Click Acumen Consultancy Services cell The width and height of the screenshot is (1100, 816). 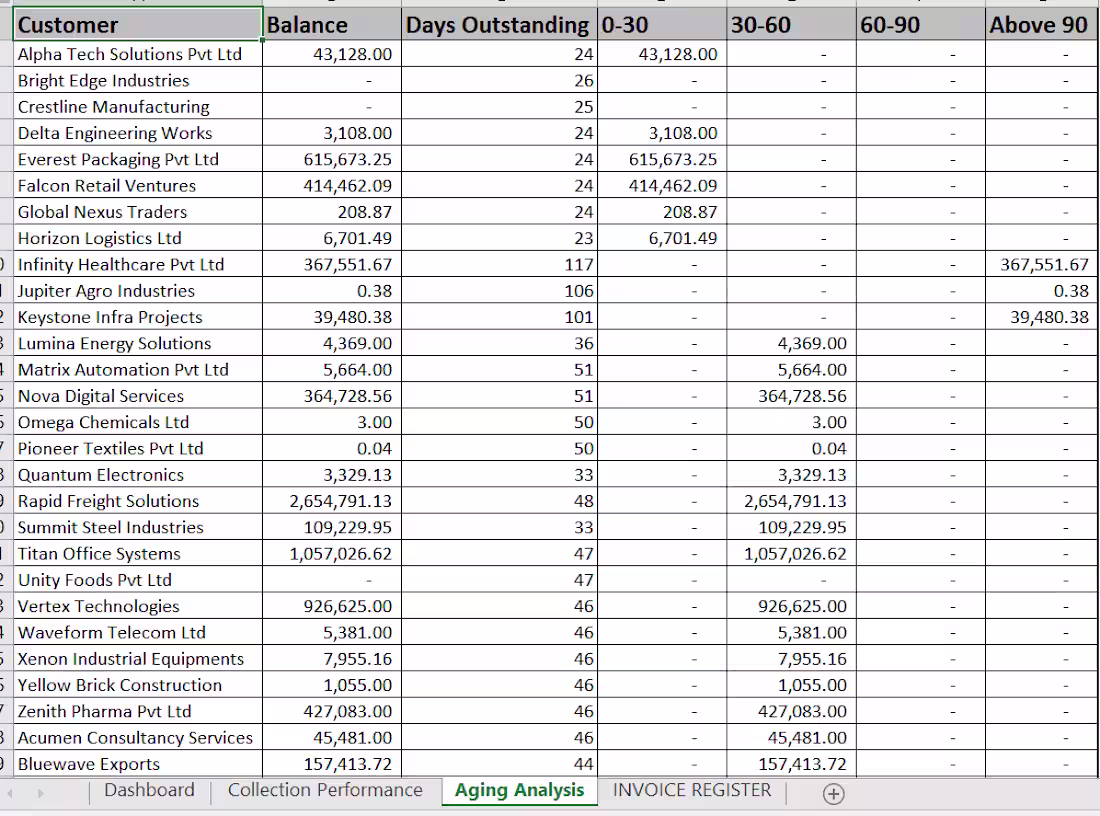[x=138, y=737]
